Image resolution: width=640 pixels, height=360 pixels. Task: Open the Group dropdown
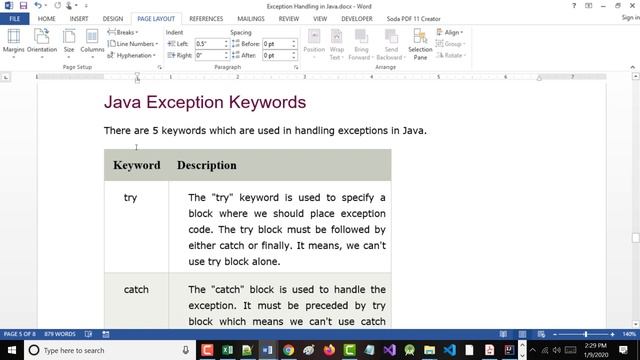pyautogui.click(x=451, y=44)
